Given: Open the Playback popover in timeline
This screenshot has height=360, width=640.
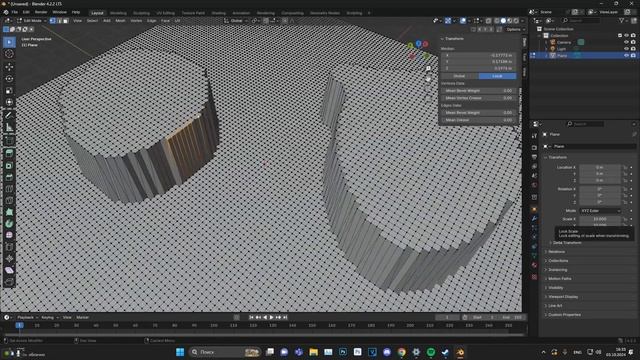Looking at the screenshot, I should (27, 317).
